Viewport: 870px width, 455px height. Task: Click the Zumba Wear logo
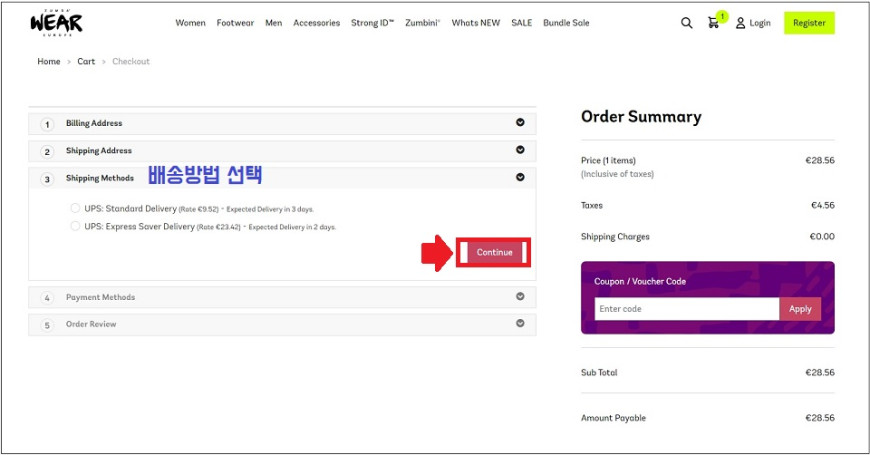click(x=56, y=23)
